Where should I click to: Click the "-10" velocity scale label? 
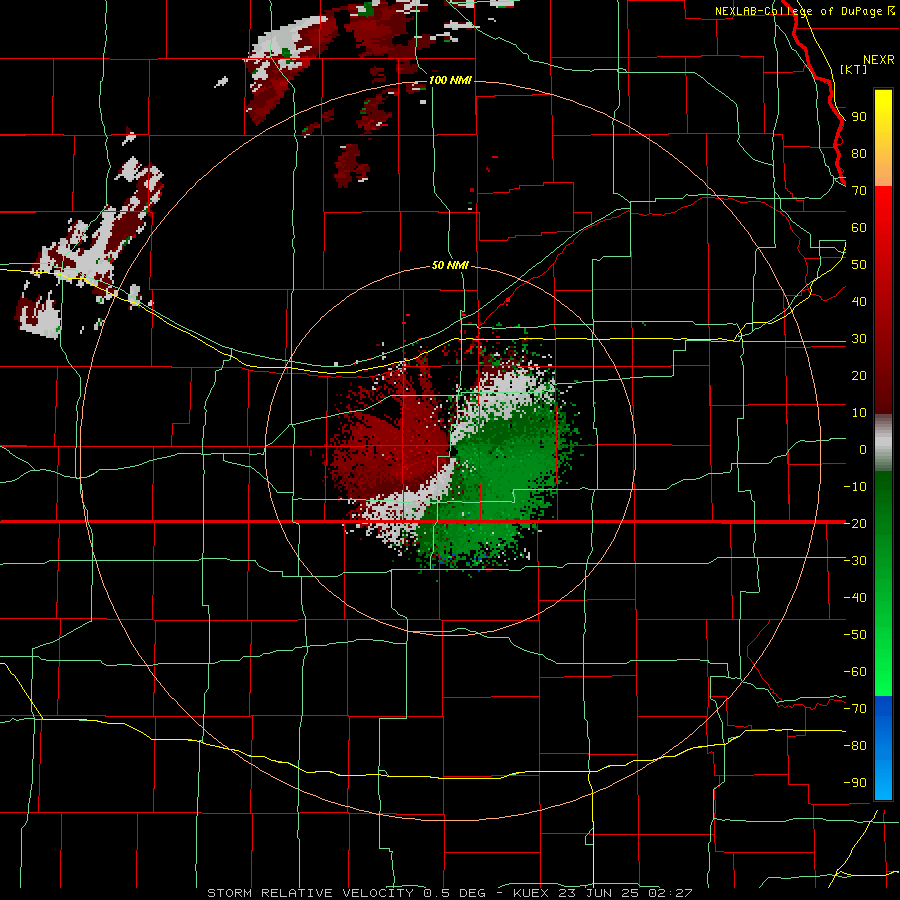point(855,487)
